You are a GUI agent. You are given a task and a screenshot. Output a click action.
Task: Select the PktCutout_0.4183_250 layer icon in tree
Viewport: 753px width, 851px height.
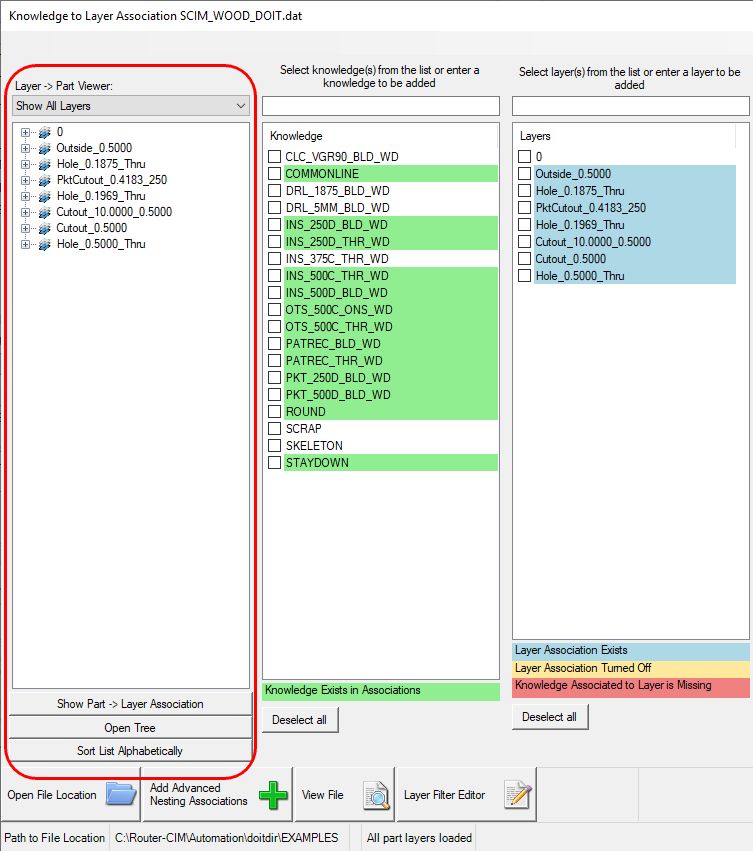(x=44, y=180)
